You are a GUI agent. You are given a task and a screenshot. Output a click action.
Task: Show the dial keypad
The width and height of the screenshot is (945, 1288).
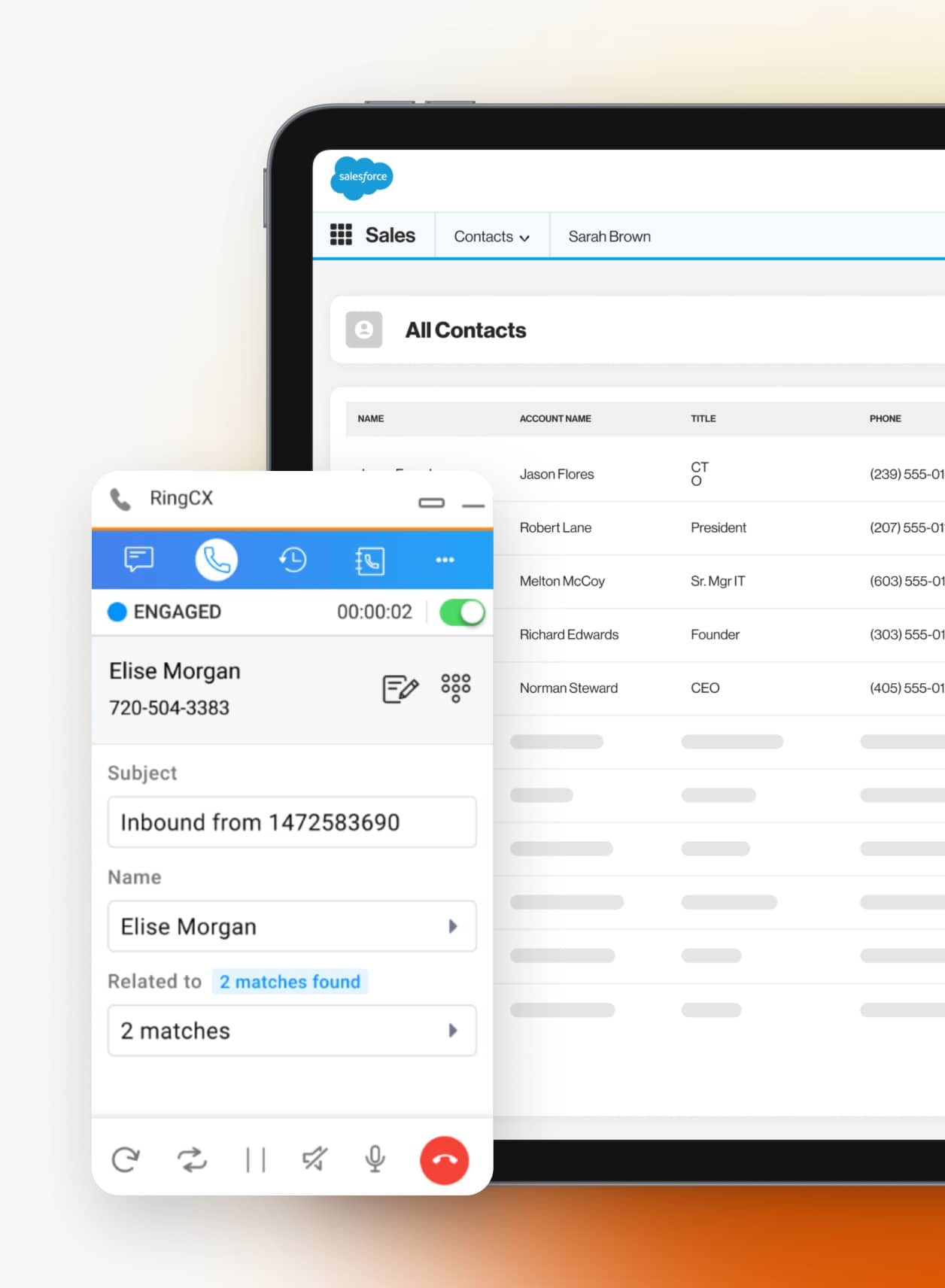[x=456, y=688]
